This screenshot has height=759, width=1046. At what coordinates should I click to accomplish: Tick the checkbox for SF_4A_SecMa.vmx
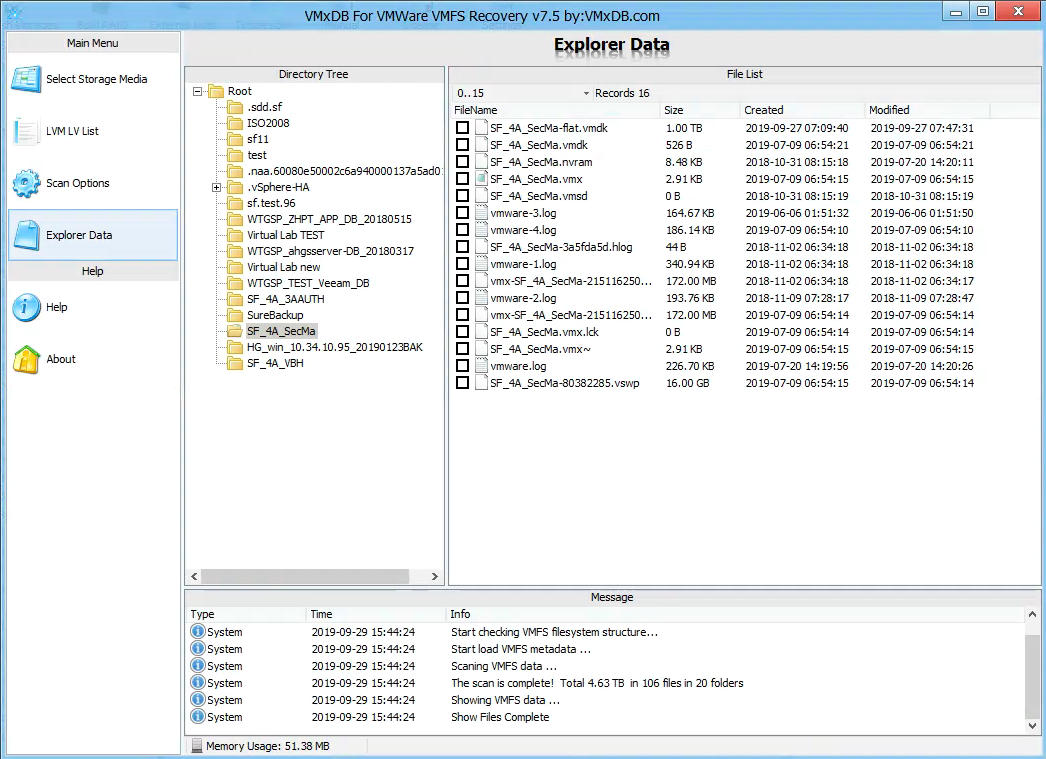point(462,179)
